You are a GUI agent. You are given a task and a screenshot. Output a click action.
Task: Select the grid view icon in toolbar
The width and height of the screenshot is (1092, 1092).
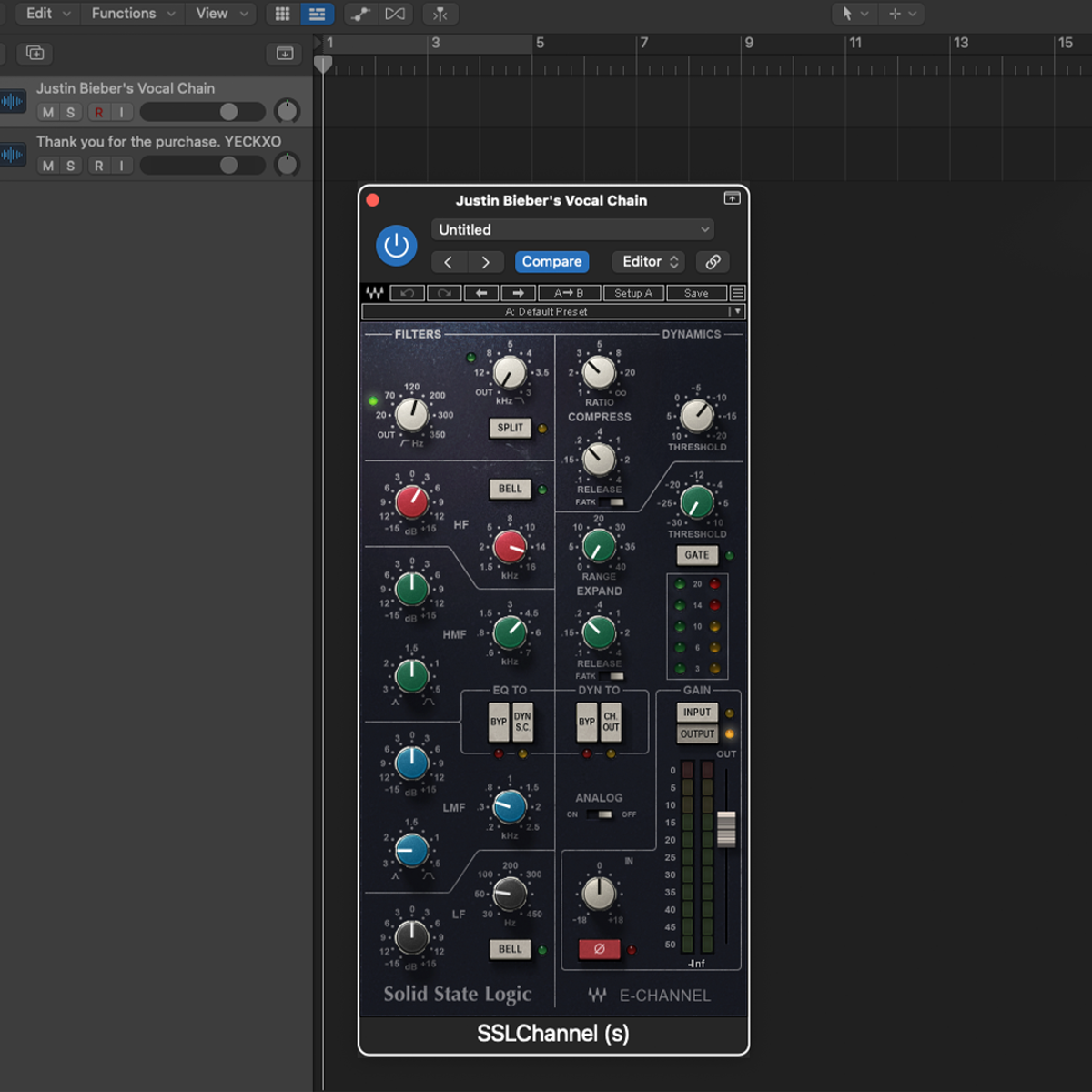283,14
